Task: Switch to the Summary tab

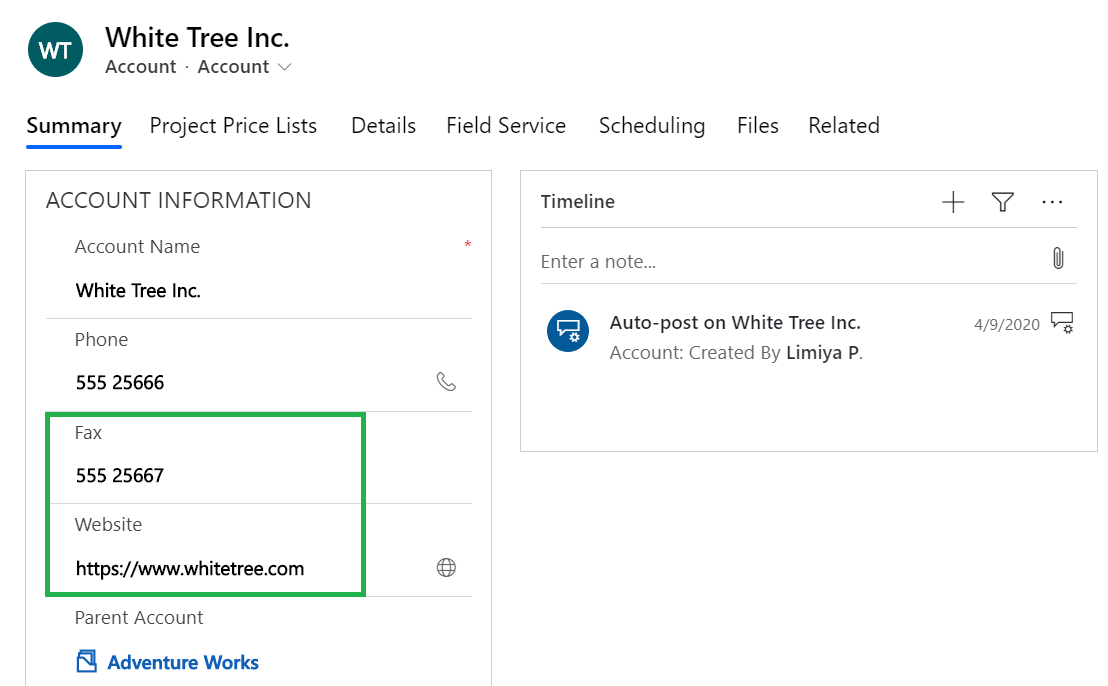Action: [x=74, y=126]
